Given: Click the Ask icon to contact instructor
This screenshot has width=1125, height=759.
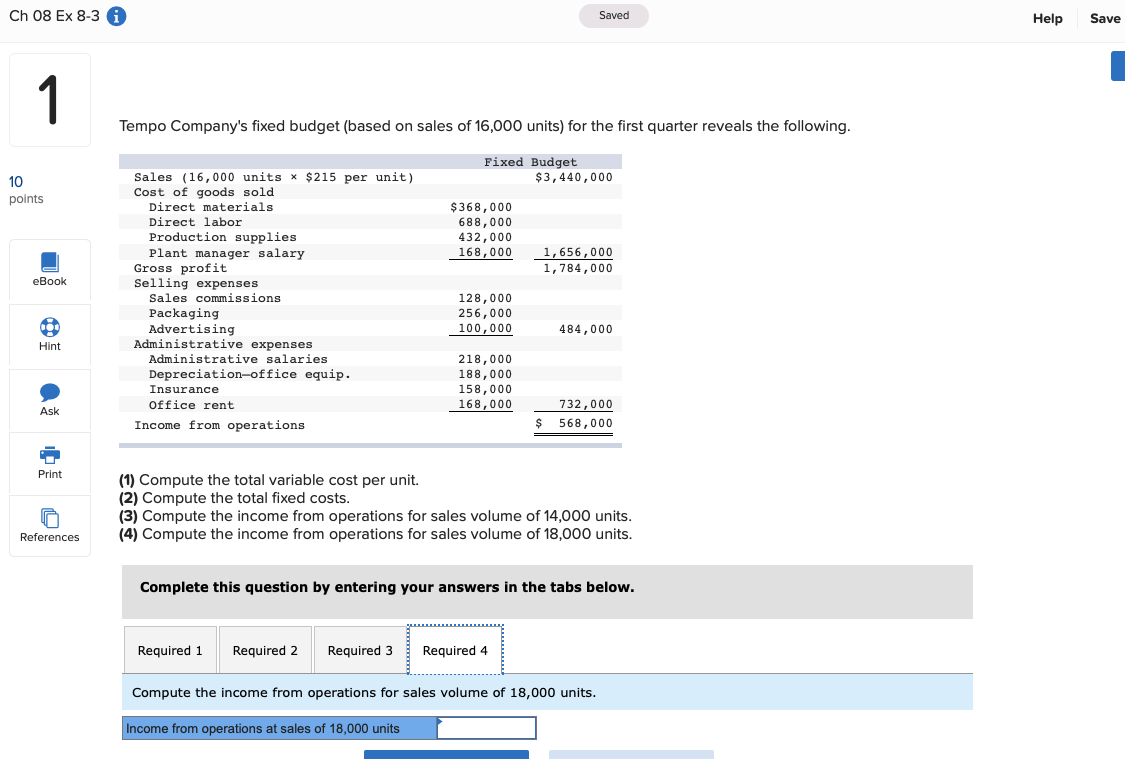Looking at the screenshot, I should tap(49, 400).
